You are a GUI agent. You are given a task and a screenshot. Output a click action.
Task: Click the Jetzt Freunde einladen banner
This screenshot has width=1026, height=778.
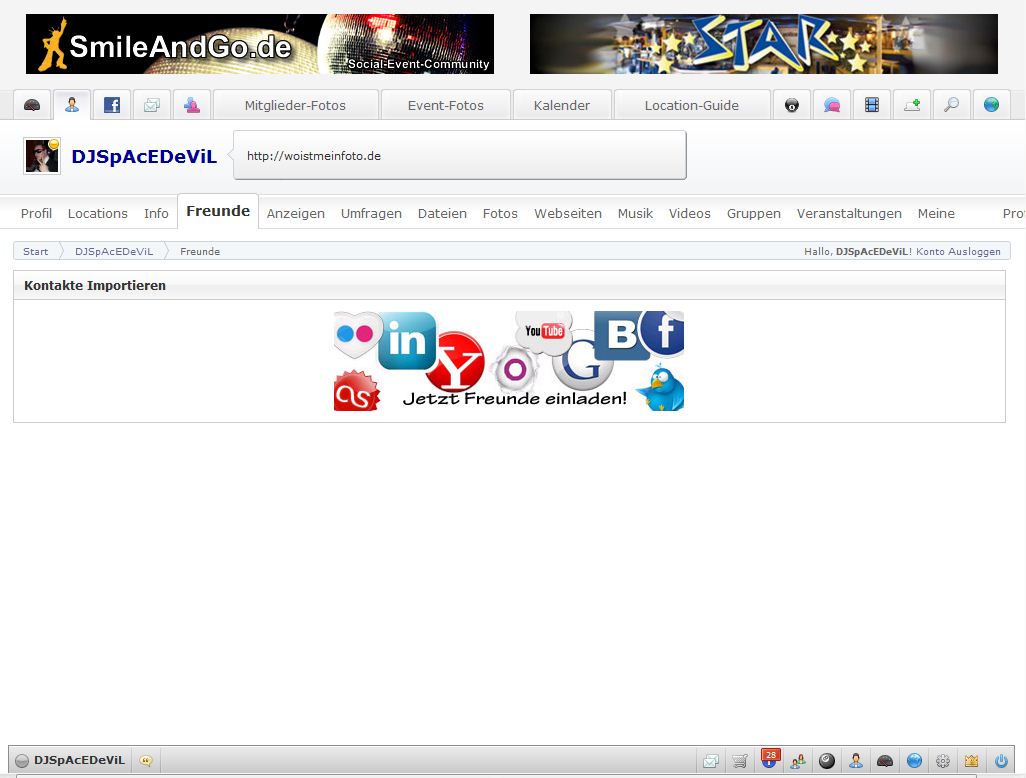pos(509,361)
